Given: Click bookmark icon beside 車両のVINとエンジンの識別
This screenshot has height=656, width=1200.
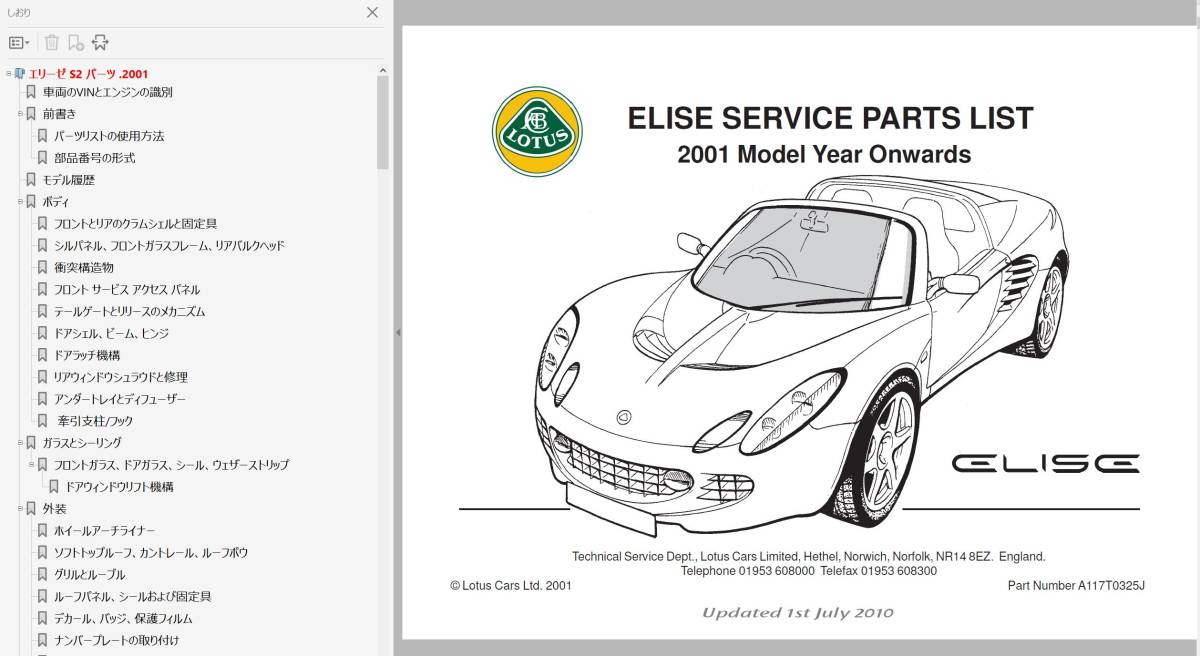Looking at the screenshot, I should [x=31, y=92].
